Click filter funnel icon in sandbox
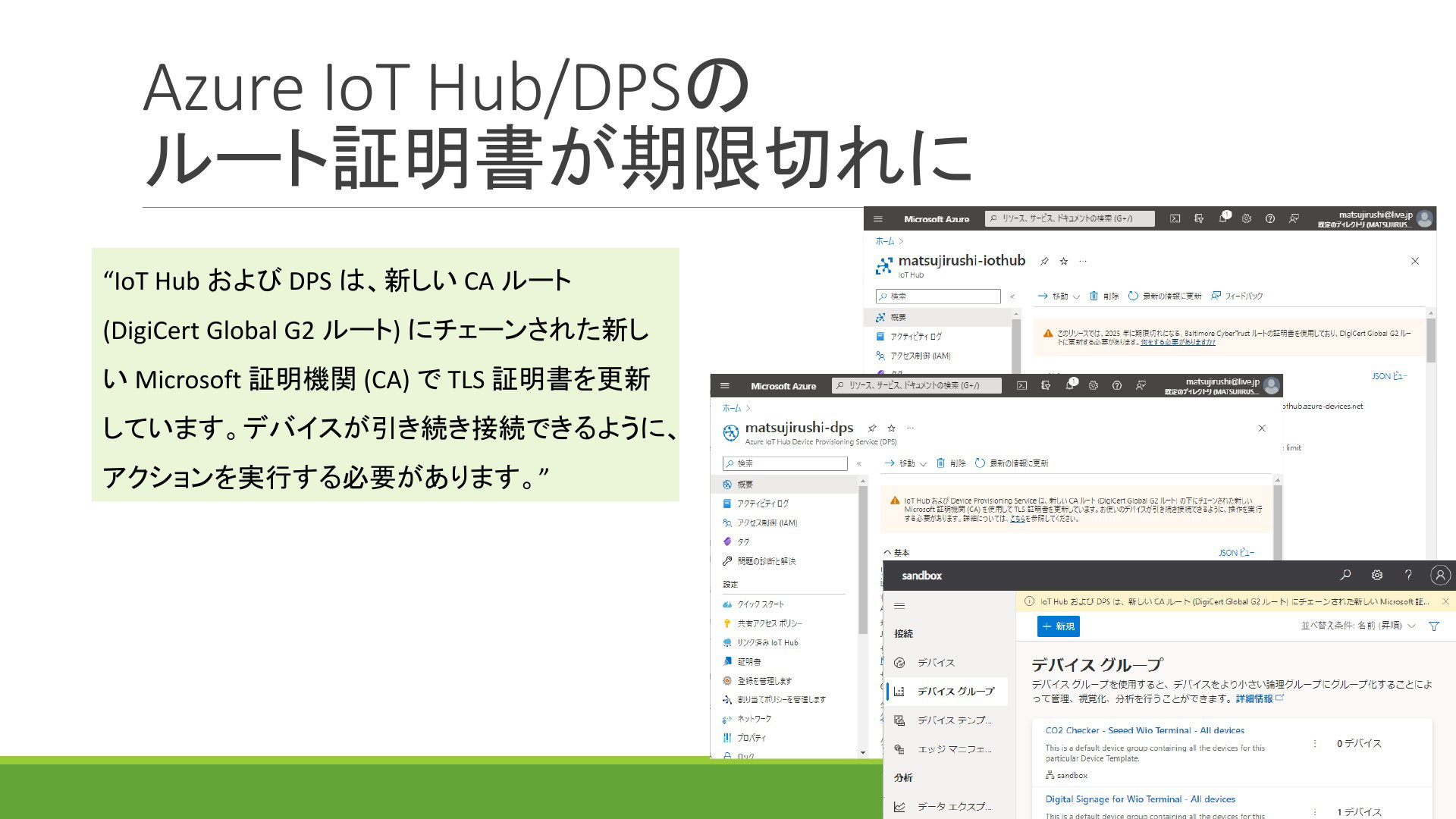The image size is (1456, 819). click(1434, 626)
